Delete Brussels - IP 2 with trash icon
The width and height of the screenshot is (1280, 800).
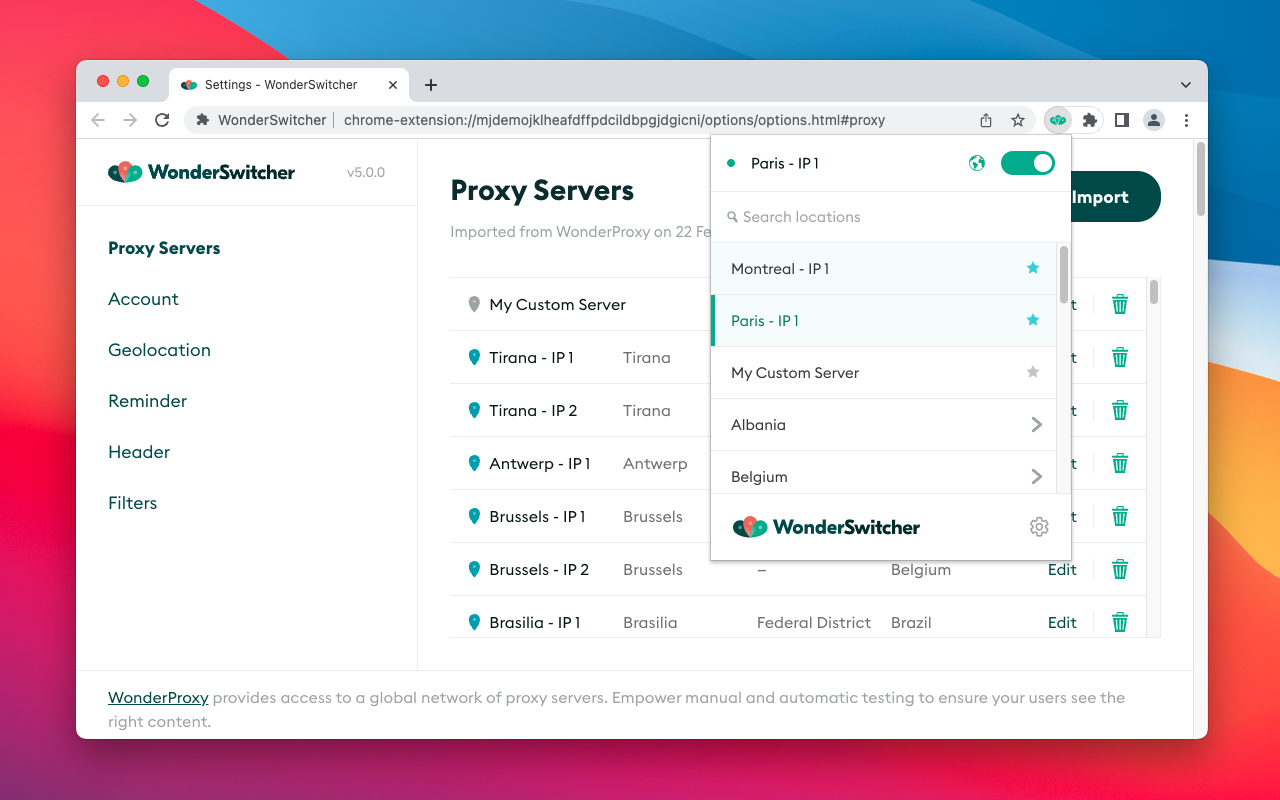point(1120,569)
